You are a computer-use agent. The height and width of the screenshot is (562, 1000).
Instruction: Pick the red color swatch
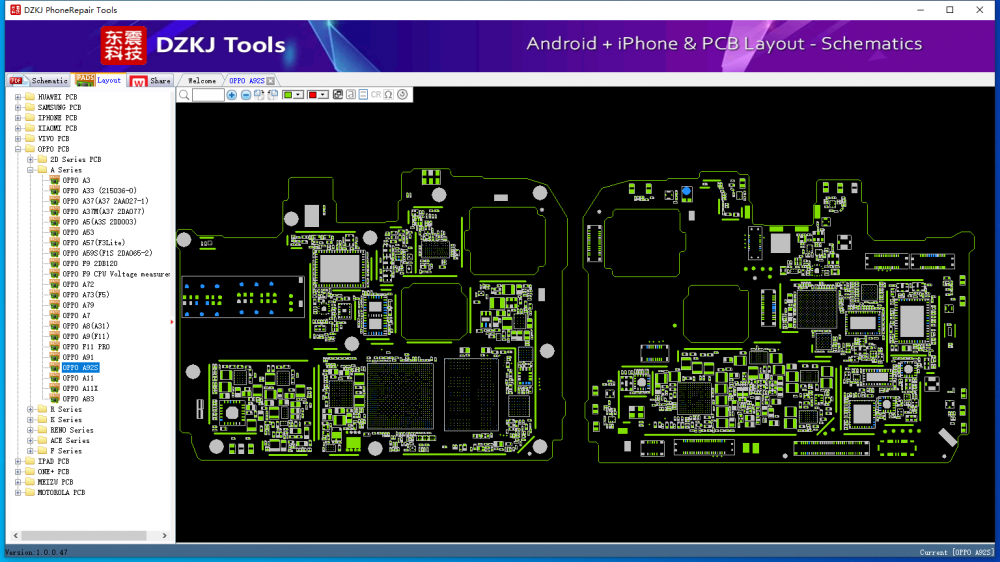coord(312,95)
